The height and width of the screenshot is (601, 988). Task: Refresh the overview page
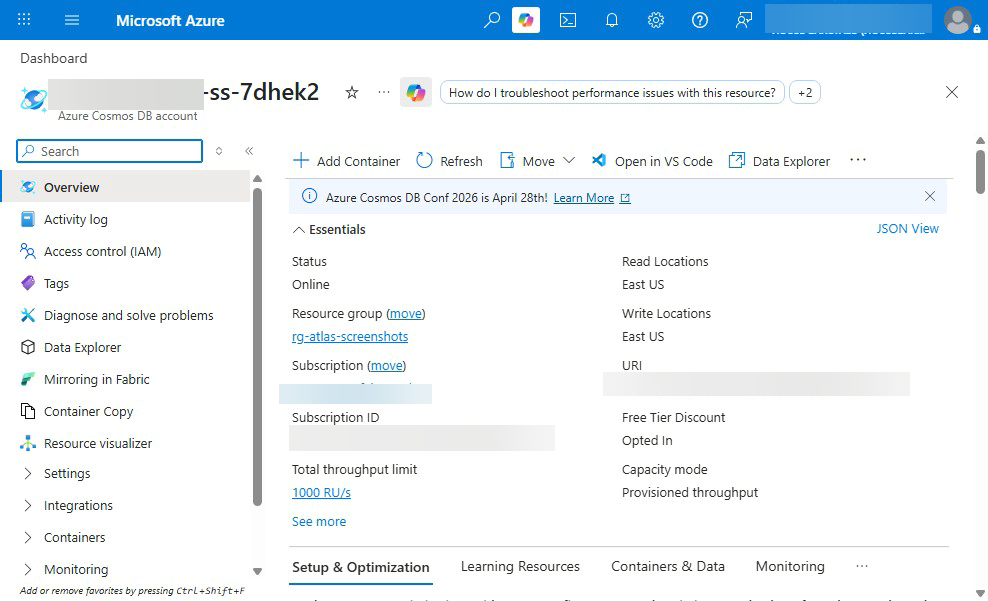coord(449,161)
